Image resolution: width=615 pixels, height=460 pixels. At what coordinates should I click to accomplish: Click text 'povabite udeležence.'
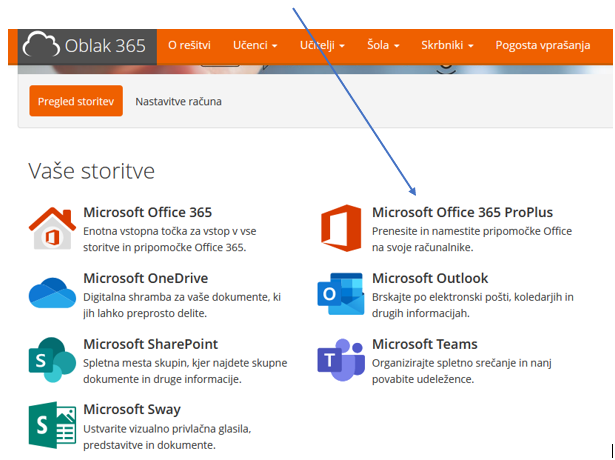point(423,379)
